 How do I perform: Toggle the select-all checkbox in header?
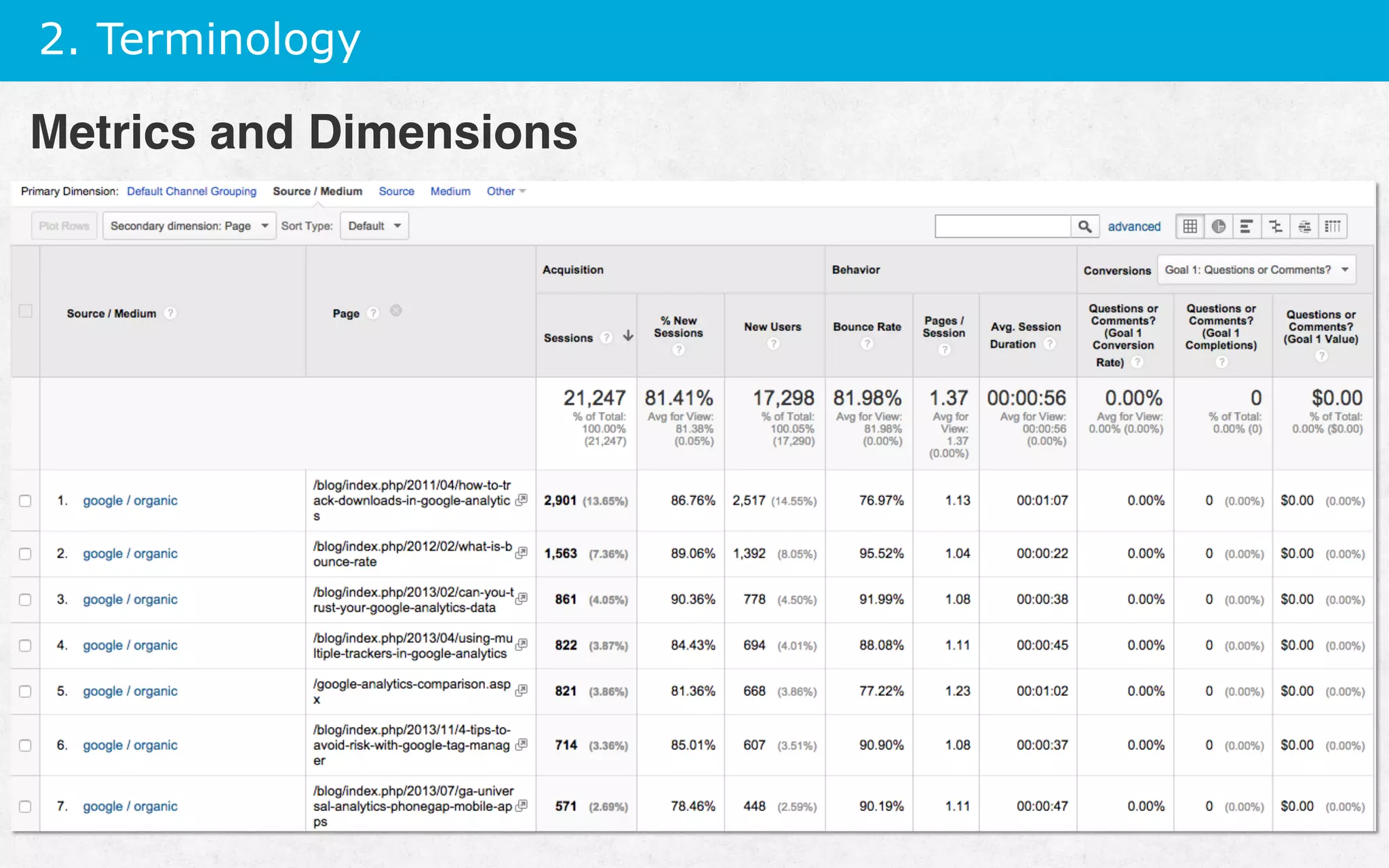click(x=26, y=311)
